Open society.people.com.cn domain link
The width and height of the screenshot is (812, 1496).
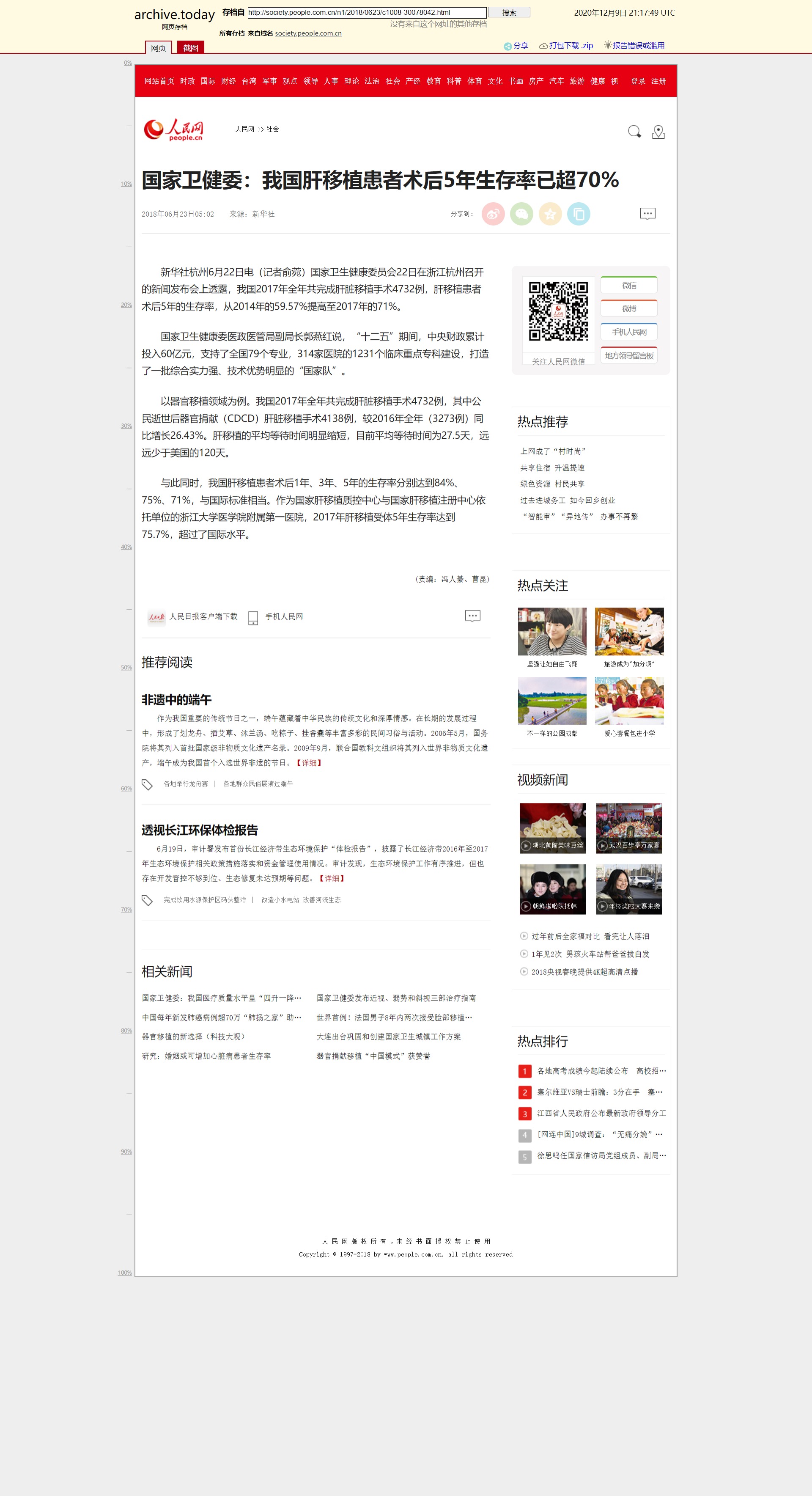tap(308, 33)
